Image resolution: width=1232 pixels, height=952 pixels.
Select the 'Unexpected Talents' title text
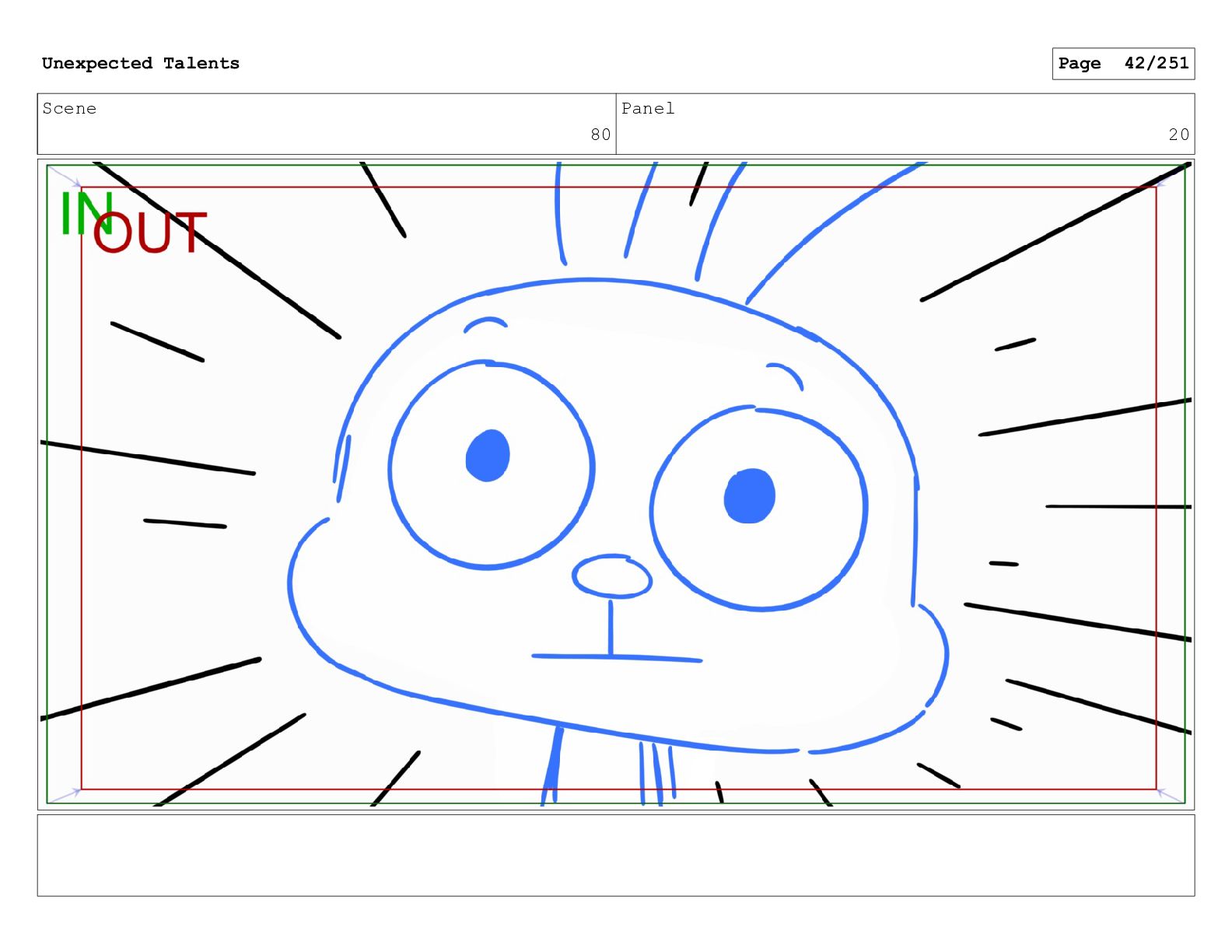141,63
